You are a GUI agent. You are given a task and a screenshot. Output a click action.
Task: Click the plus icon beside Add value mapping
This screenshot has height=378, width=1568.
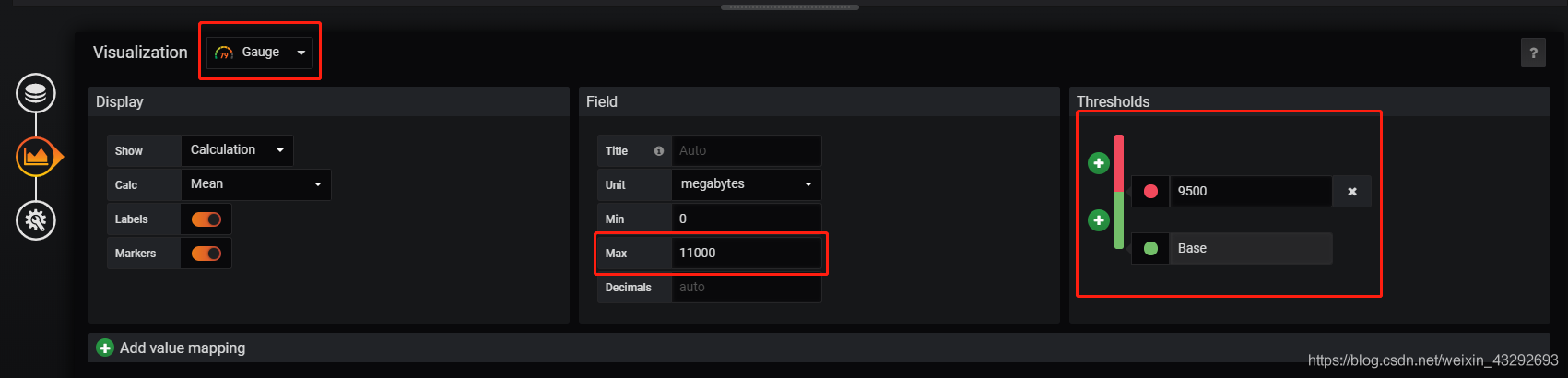[106, 348]
